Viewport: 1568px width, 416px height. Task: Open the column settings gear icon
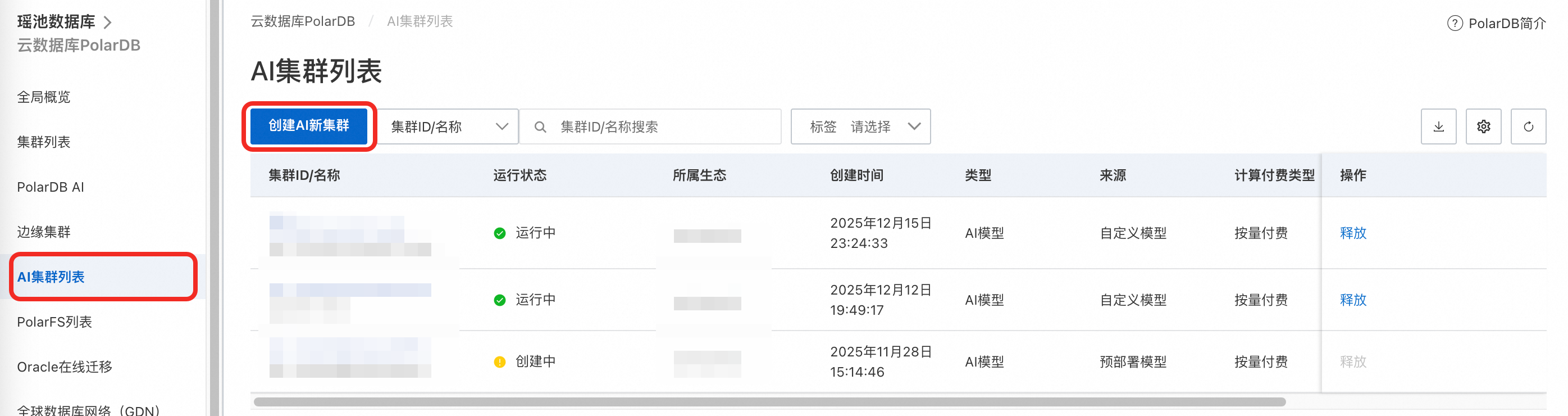click(x=1483, y=126)
